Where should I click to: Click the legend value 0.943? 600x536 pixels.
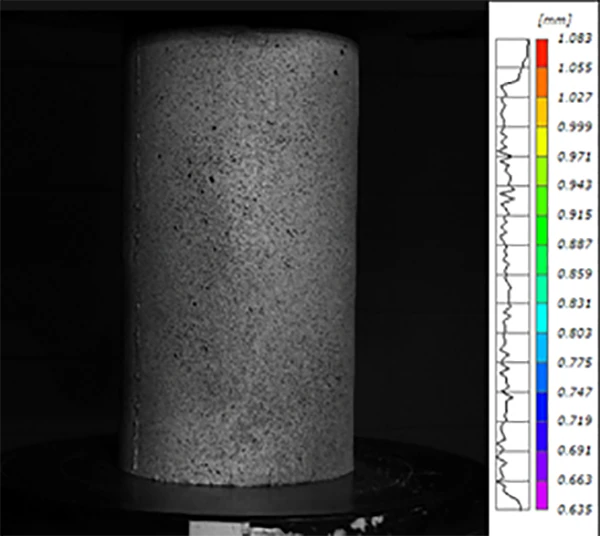coord(575,185)
